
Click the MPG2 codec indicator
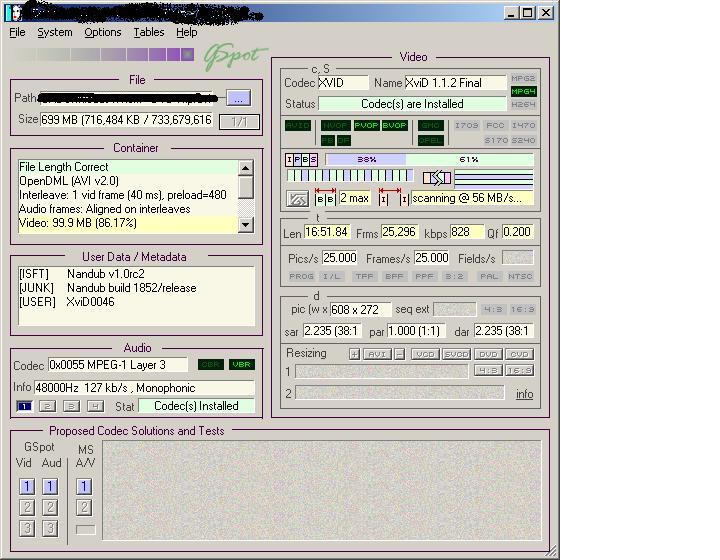click(x=523, y=78)
